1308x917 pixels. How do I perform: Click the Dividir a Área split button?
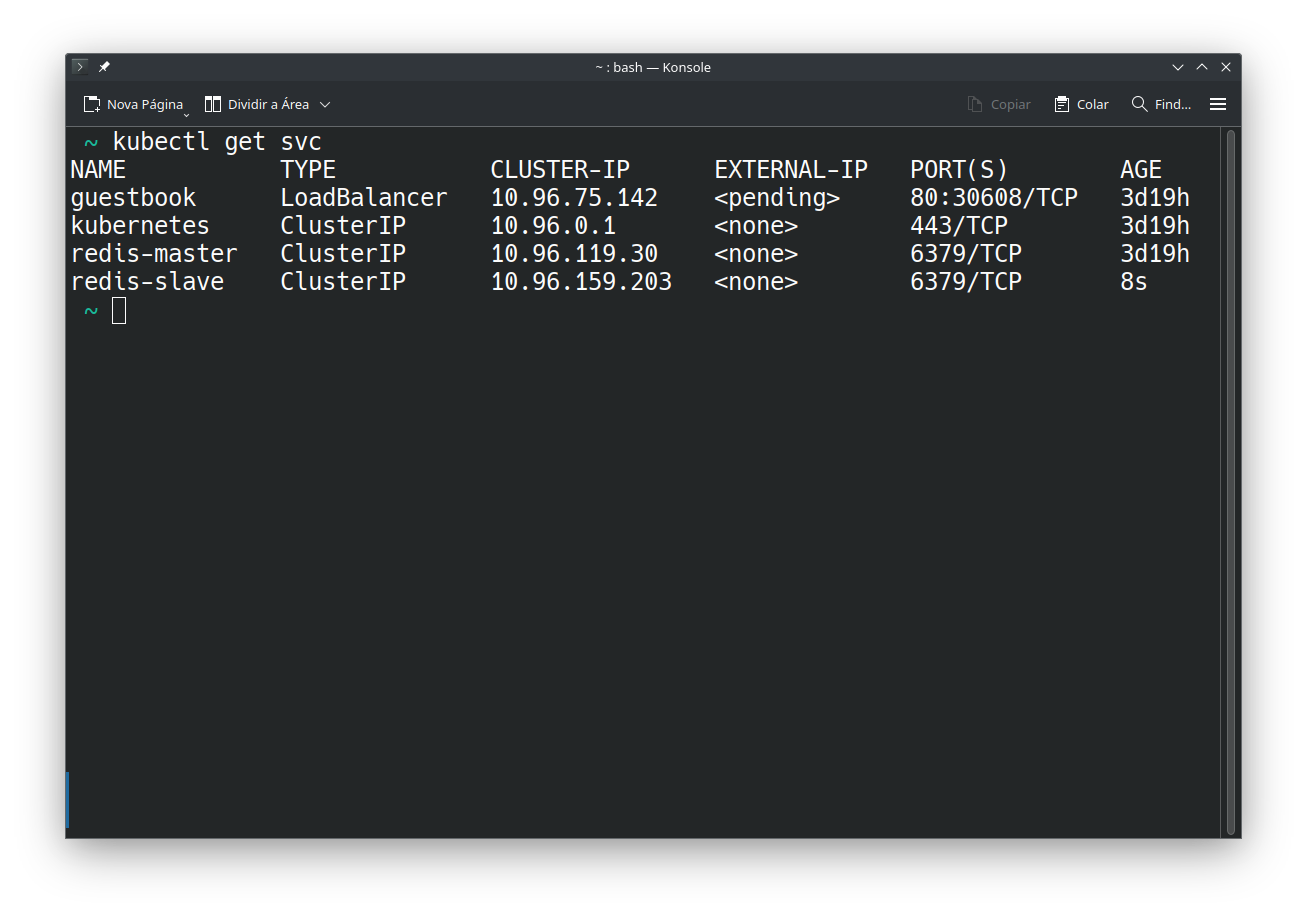[x=257, y=104]
